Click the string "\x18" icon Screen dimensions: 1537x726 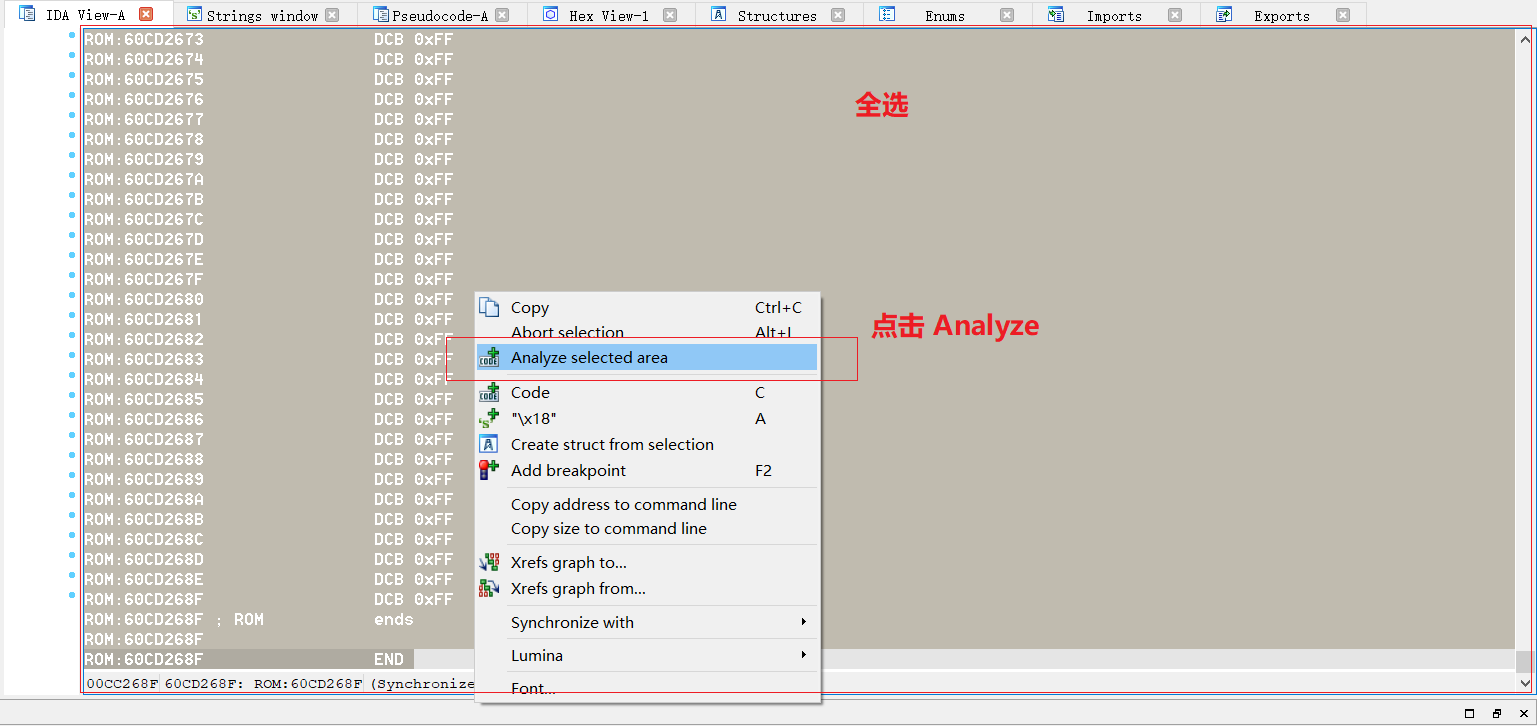click(489, 419)
